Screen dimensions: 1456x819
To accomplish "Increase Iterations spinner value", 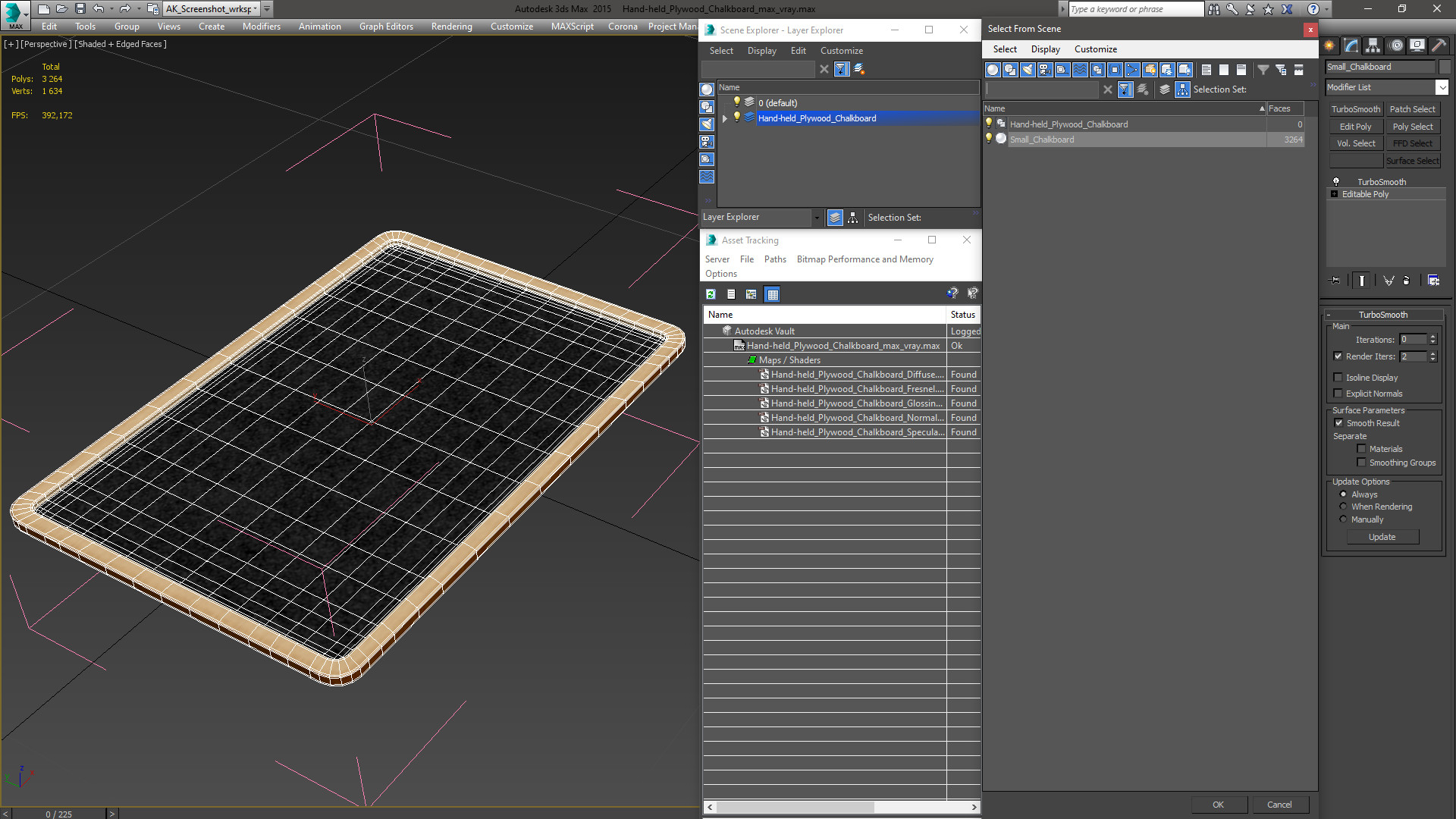I will click(1432, 337).
